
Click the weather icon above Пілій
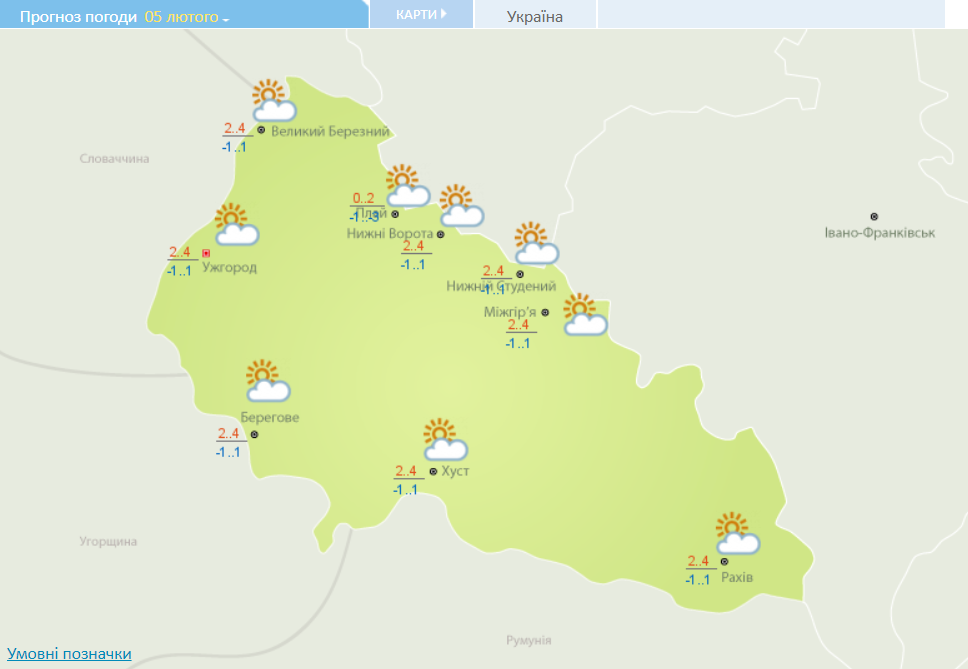407,186
